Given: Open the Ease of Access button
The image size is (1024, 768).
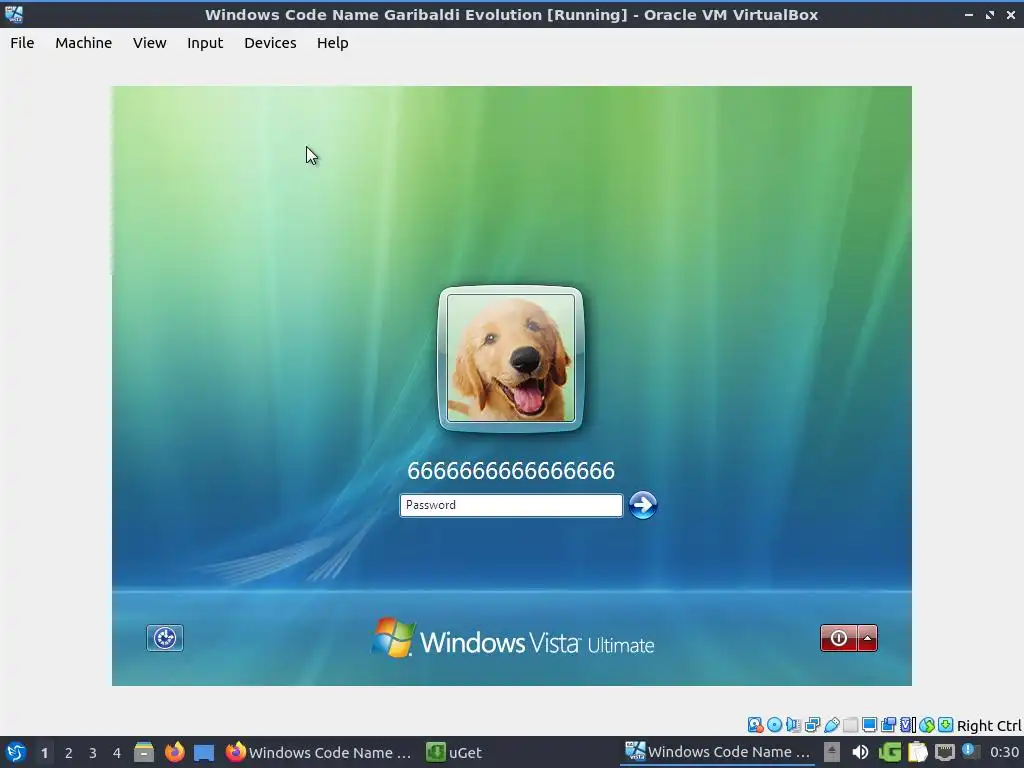Looking at the screenshot, I should (x=165, y=638).
